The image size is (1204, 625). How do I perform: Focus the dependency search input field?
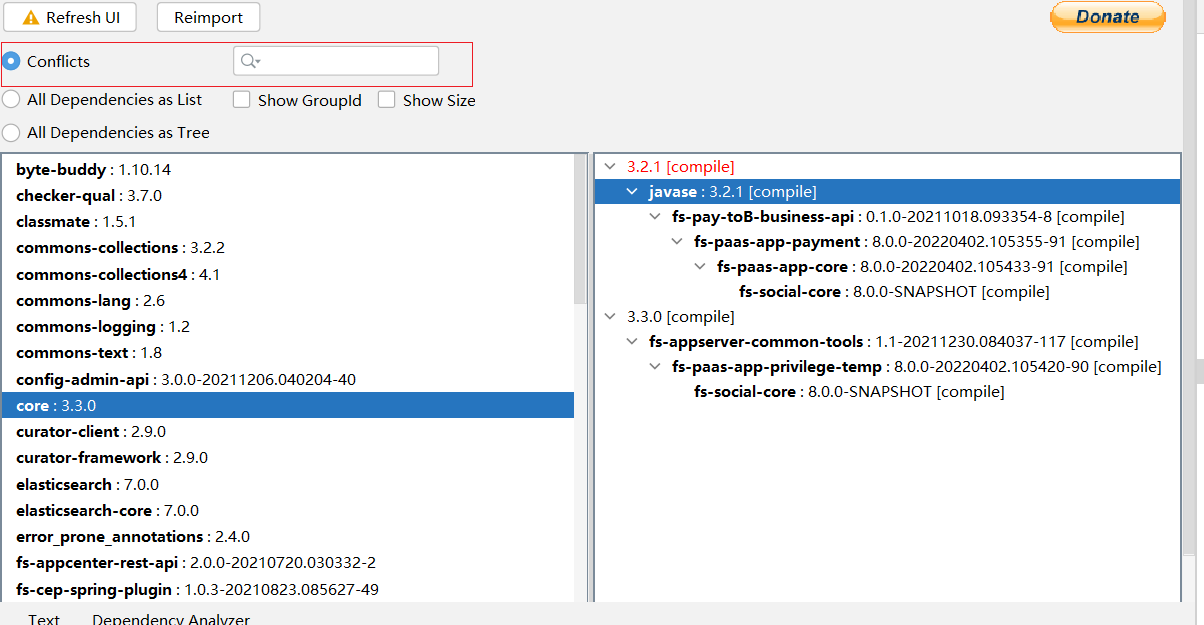[x=336, y=61]
